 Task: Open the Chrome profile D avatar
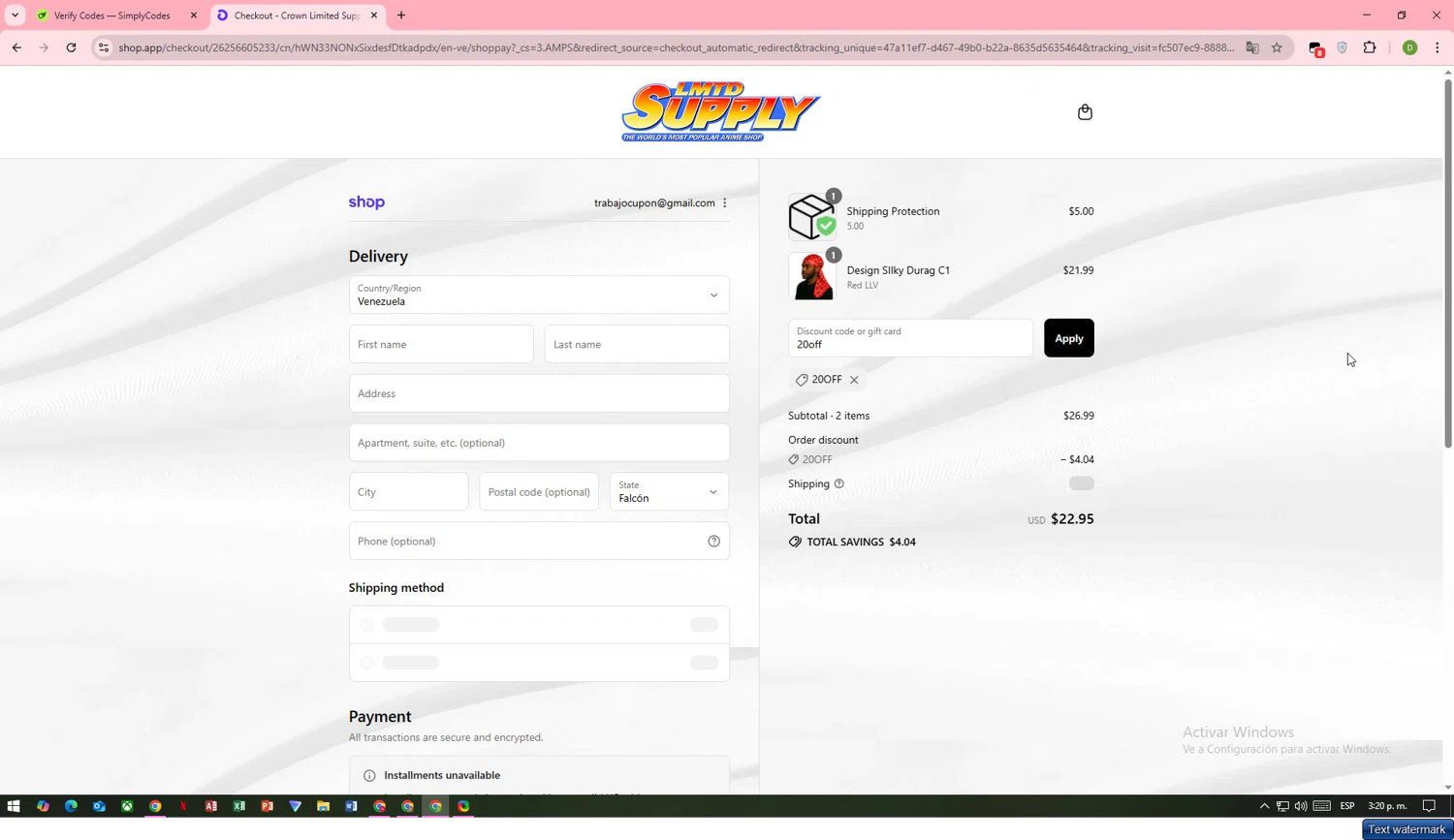click(x=1410, y=47)
